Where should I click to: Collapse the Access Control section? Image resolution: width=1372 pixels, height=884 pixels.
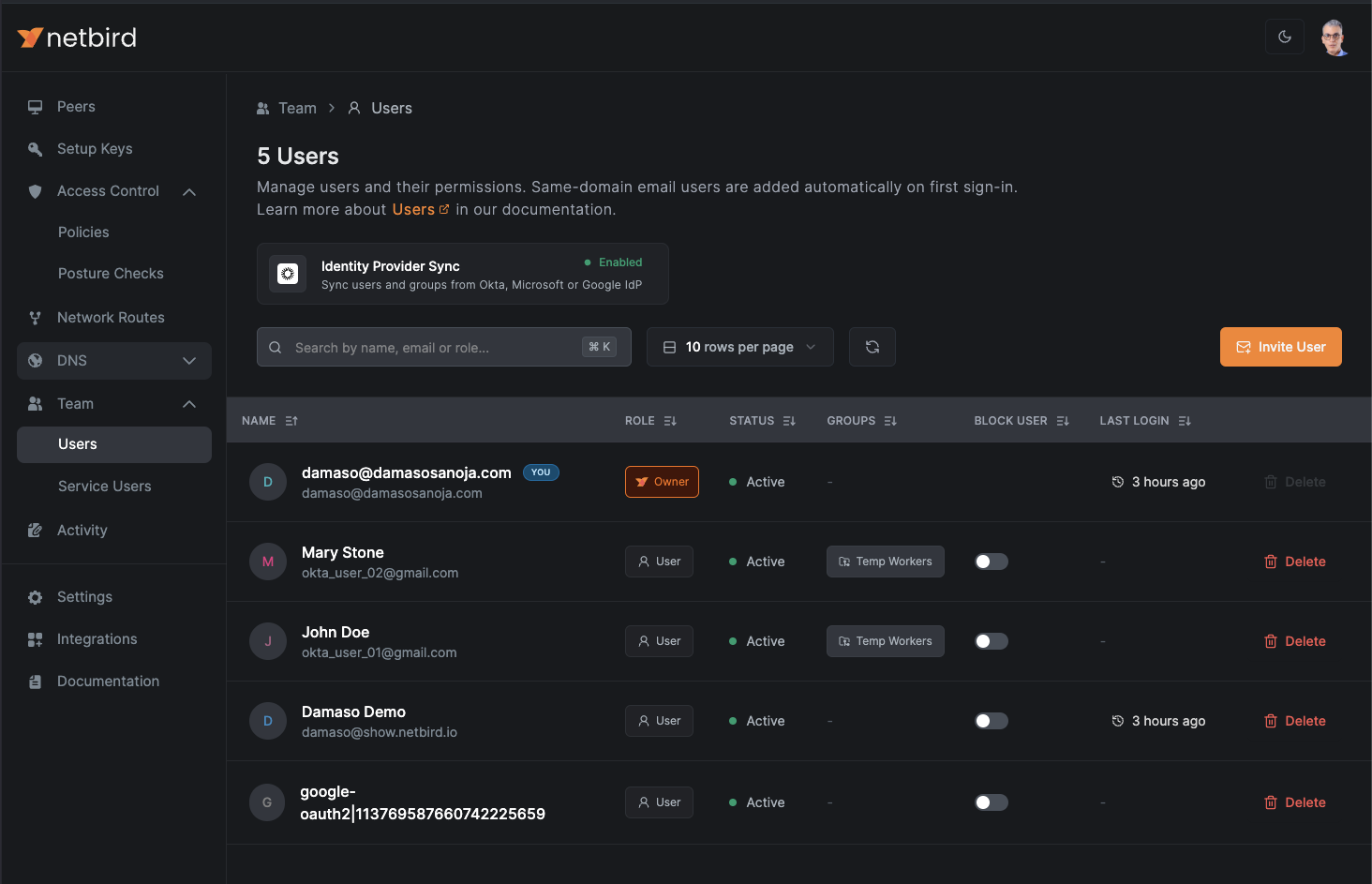[x=189, y=191]
